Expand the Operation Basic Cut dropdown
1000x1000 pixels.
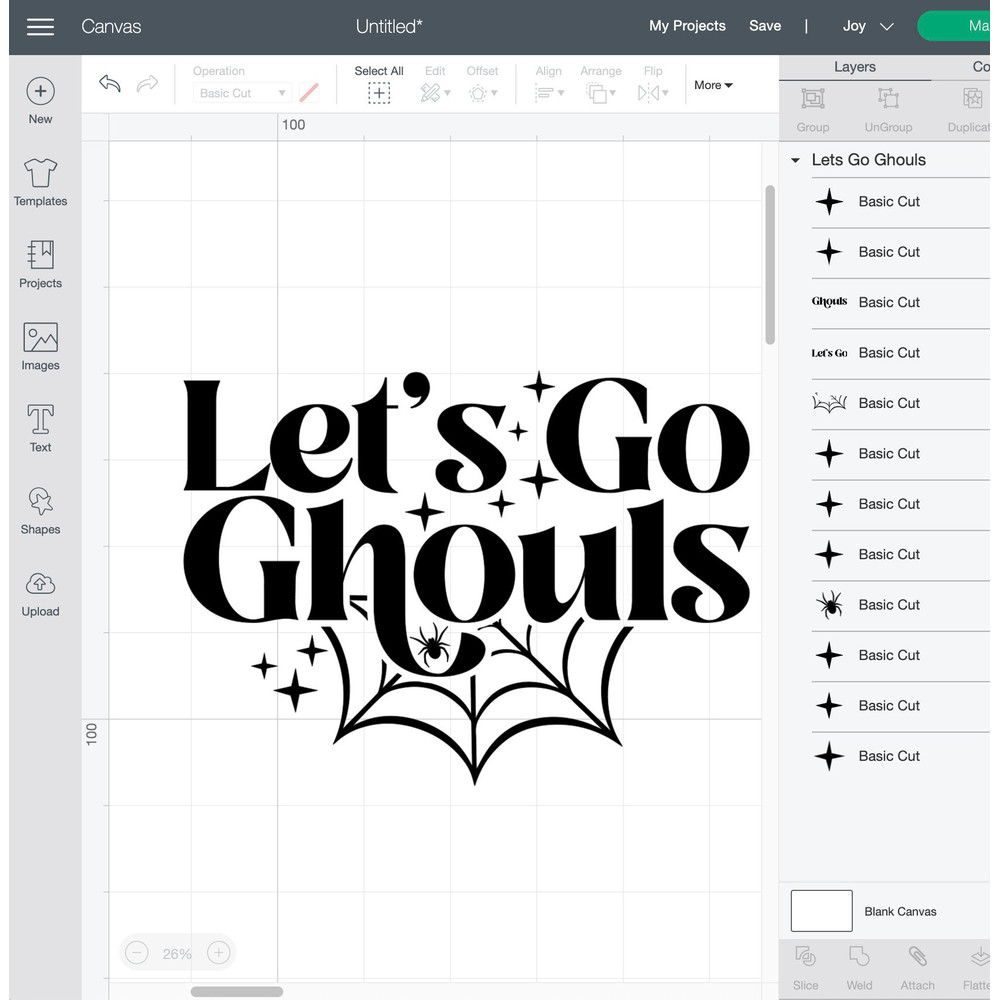click(240, 92)
